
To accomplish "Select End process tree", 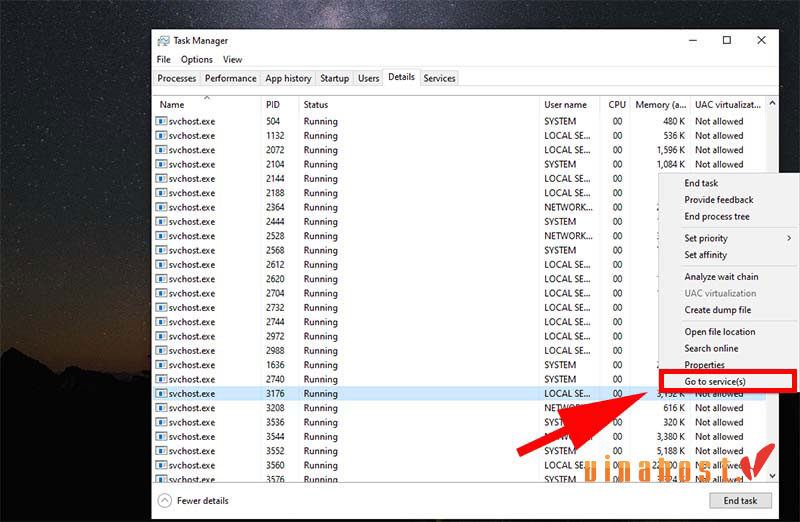I will tap(717, 217).
